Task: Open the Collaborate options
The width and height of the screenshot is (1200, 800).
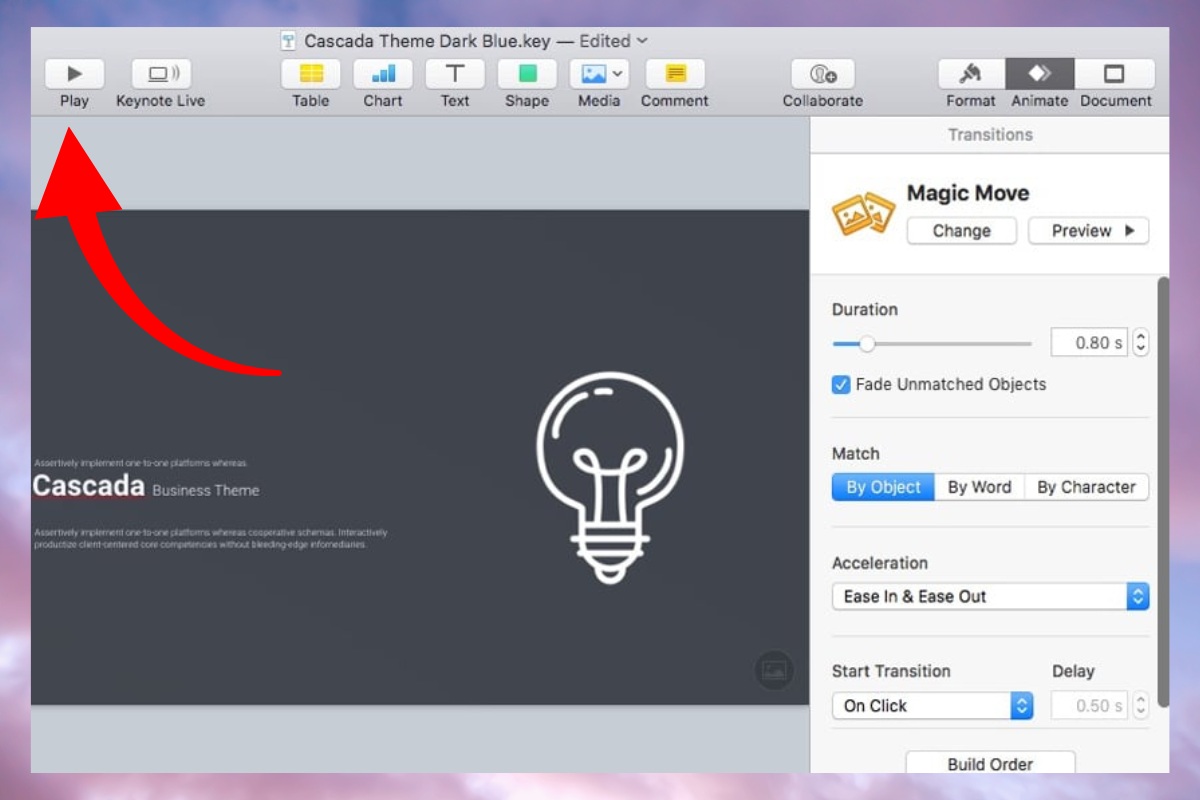Action: tap(822, 73)
